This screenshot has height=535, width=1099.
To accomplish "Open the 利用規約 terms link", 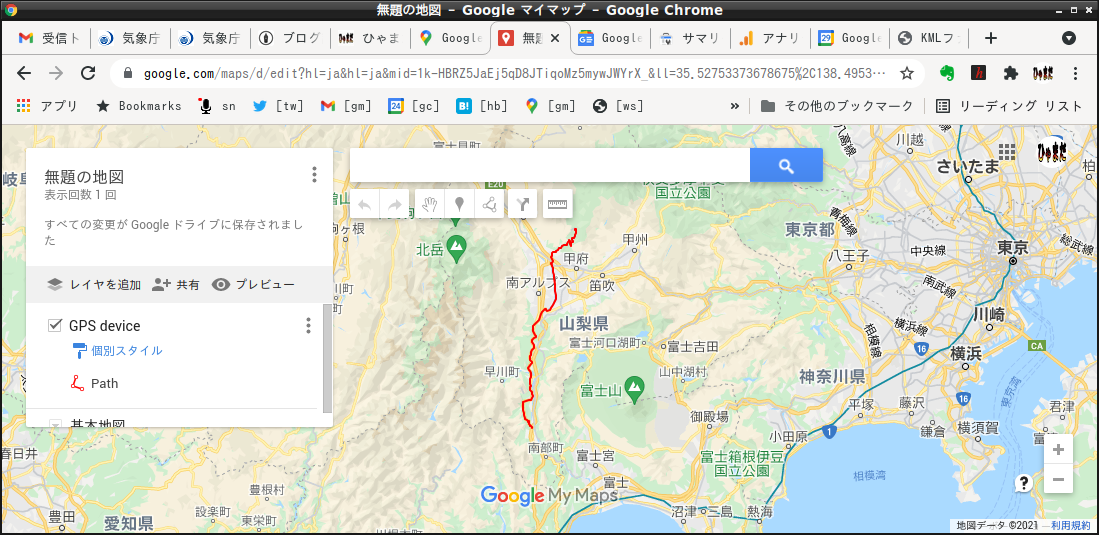I will tap(1070, 525).
